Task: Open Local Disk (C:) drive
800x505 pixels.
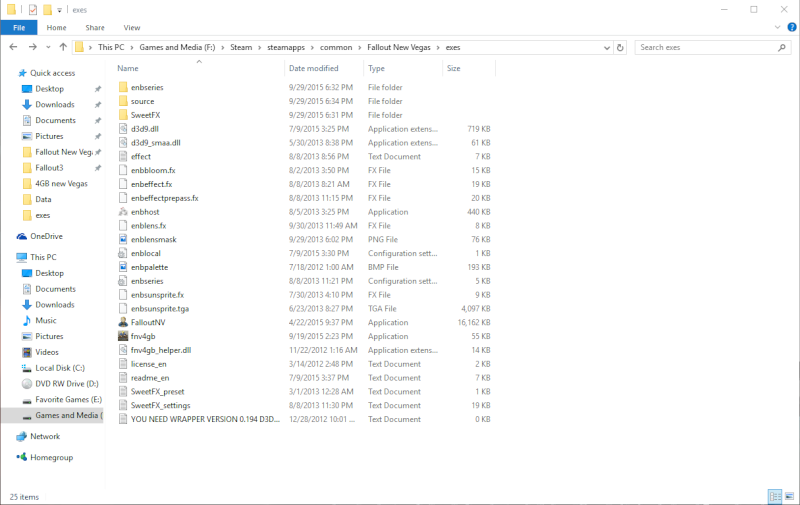Action: tap(60, 368)
